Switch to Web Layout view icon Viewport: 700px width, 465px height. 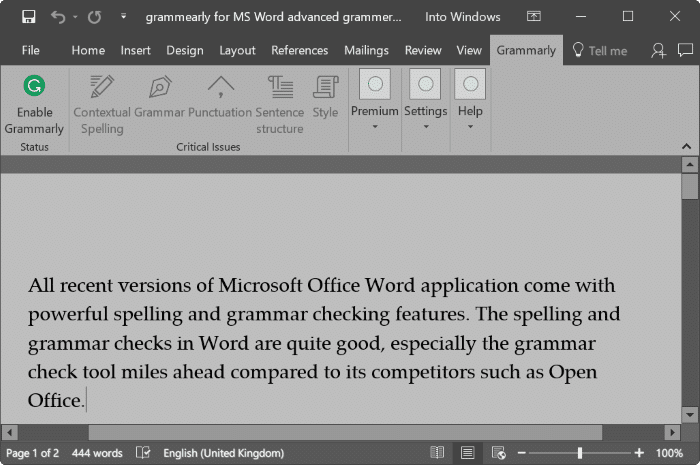pyautogui.click(x=498, y=453)
